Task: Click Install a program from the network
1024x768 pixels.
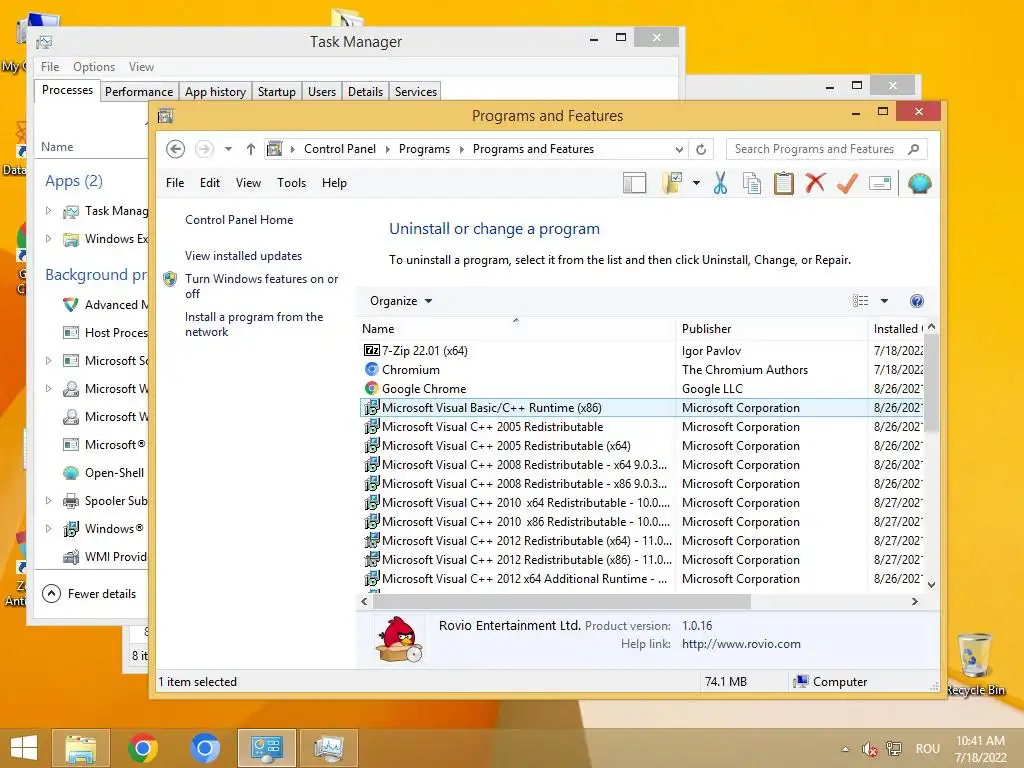Action: coord(254,324)
